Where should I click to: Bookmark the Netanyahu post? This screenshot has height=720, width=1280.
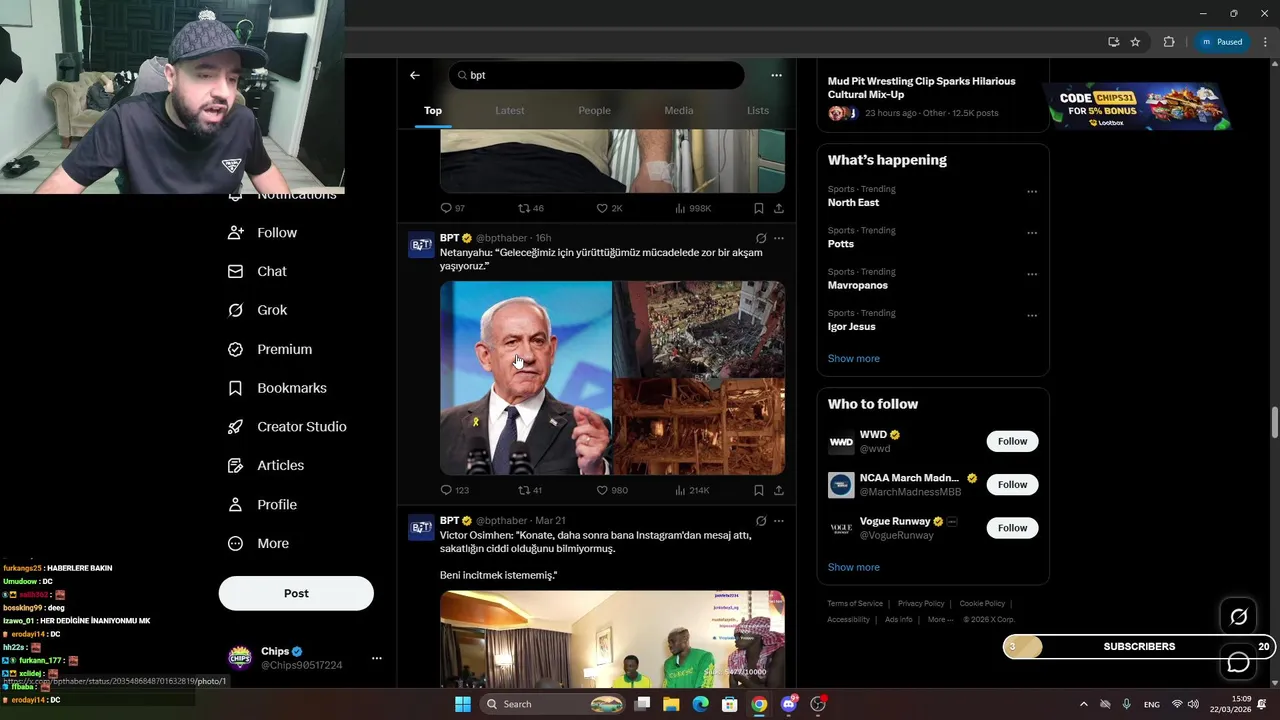759,490
